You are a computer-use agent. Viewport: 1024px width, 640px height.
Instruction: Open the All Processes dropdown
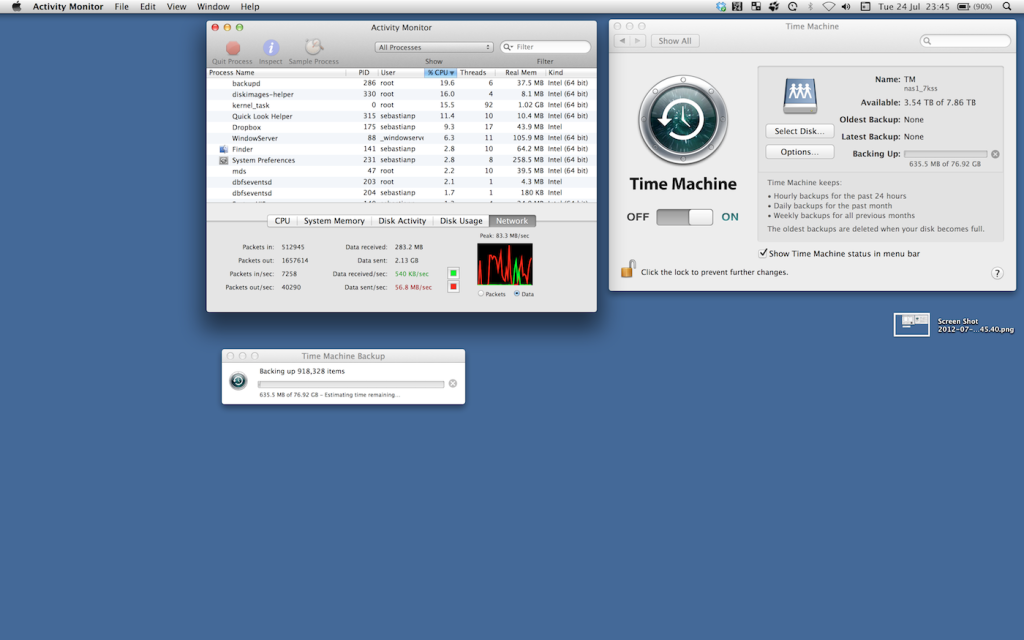click(x=434, y=47)
